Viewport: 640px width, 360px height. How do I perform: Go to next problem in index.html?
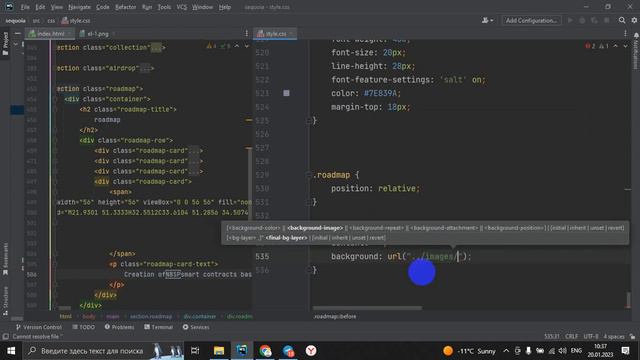[247, 46]
